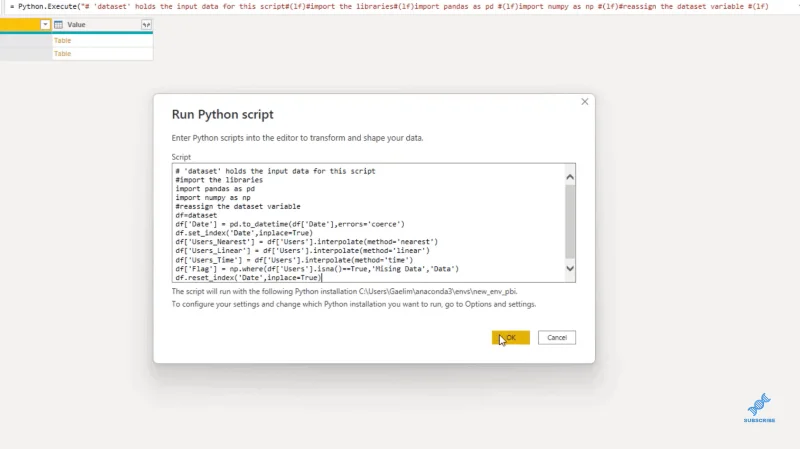Cancel the Run Python script dialog
The width and height of the screenshot is (800, 449).
pos(557,337)
